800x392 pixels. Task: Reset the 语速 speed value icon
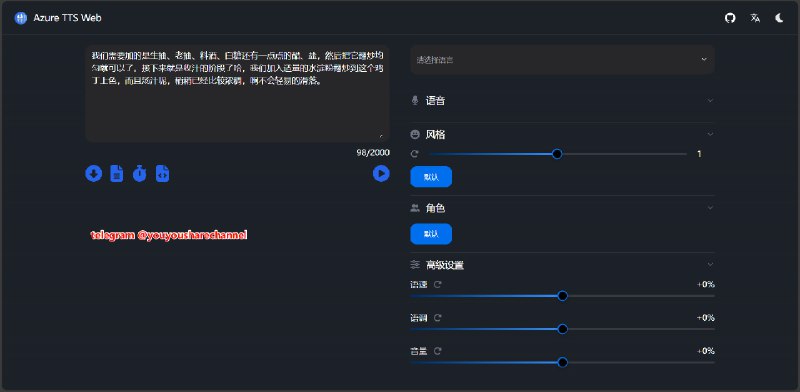coord(438,284)
